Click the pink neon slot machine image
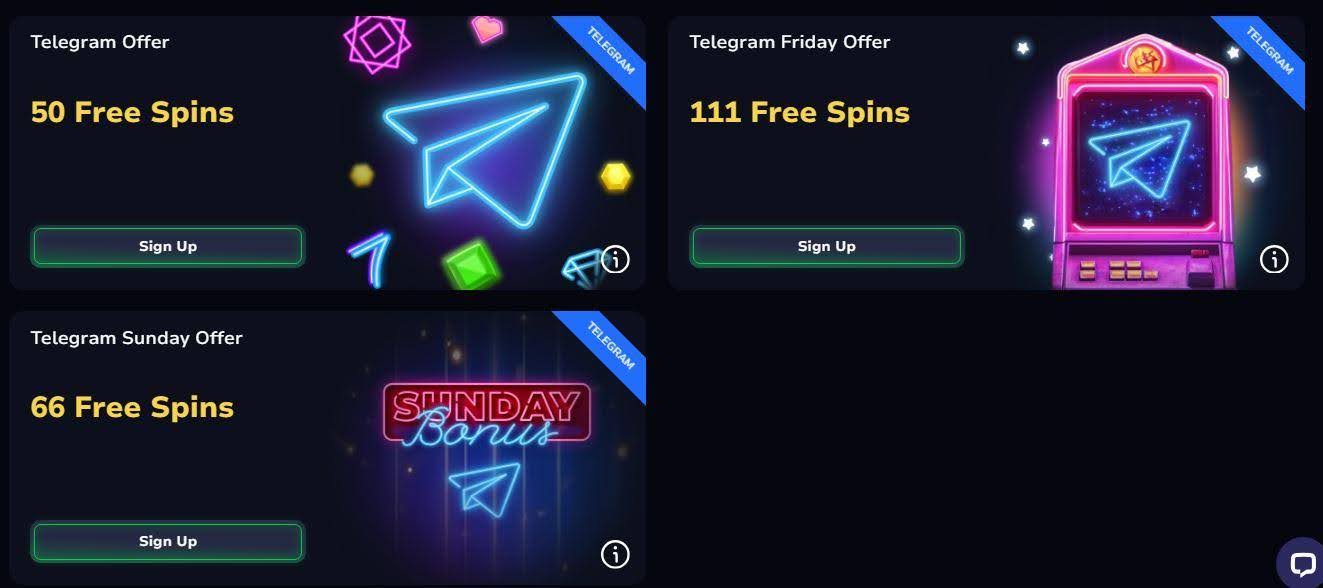Image resolution: width=1323 pixels, height=588 pixels. coord(1139,162)
